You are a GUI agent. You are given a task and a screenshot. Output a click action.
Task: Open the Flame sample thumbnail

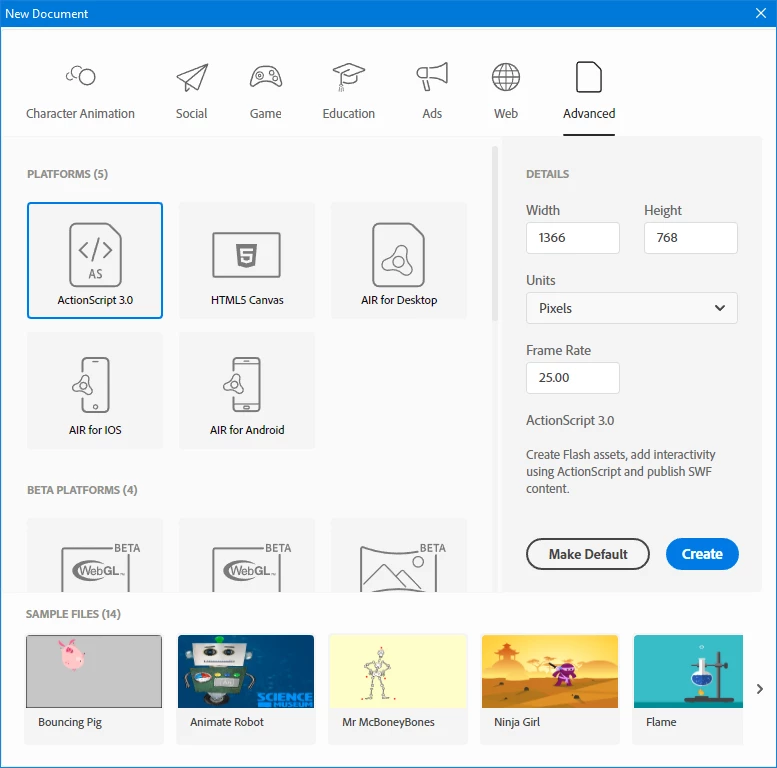(x=688, y=671)
